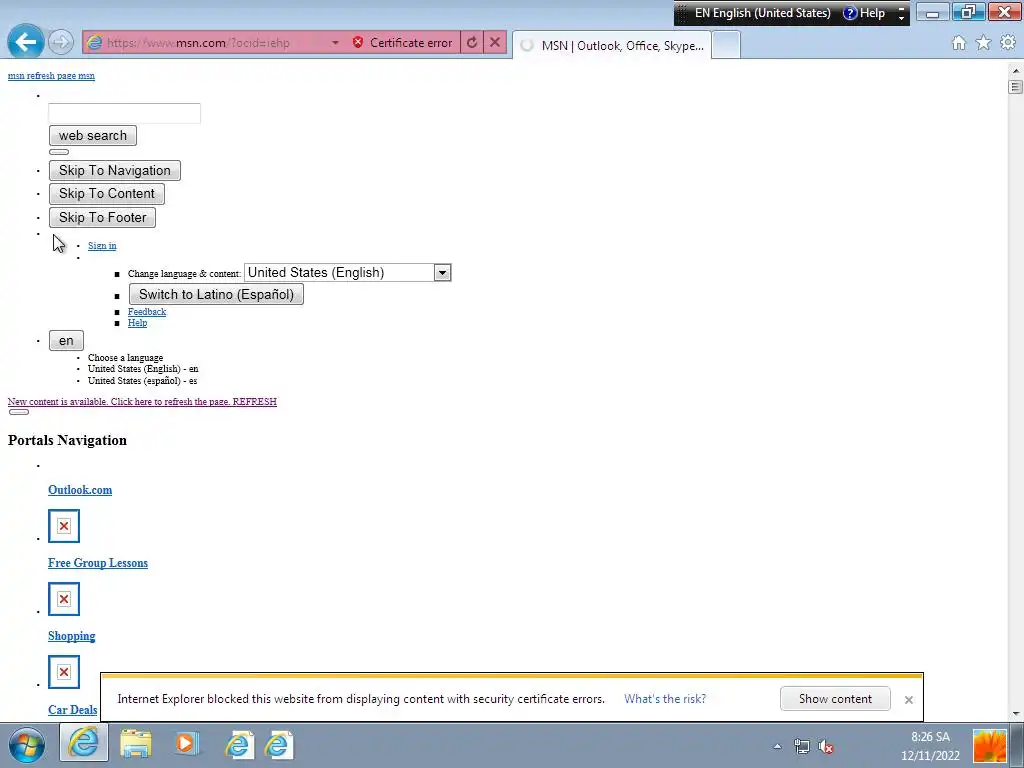Click the vertical scrollbar thumb
This screenshot has width=1024, height=768.
(1016, 86)
